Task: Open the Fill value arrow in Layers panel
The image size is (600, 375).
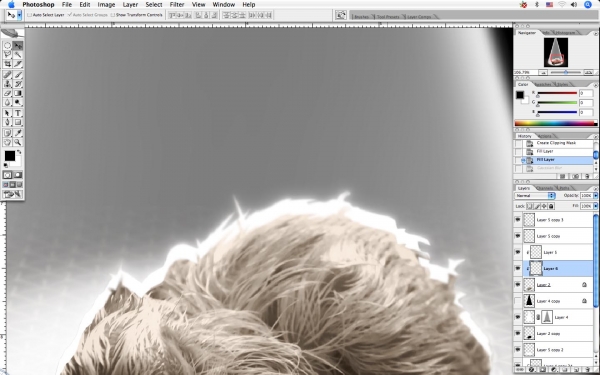Action: 595,206
